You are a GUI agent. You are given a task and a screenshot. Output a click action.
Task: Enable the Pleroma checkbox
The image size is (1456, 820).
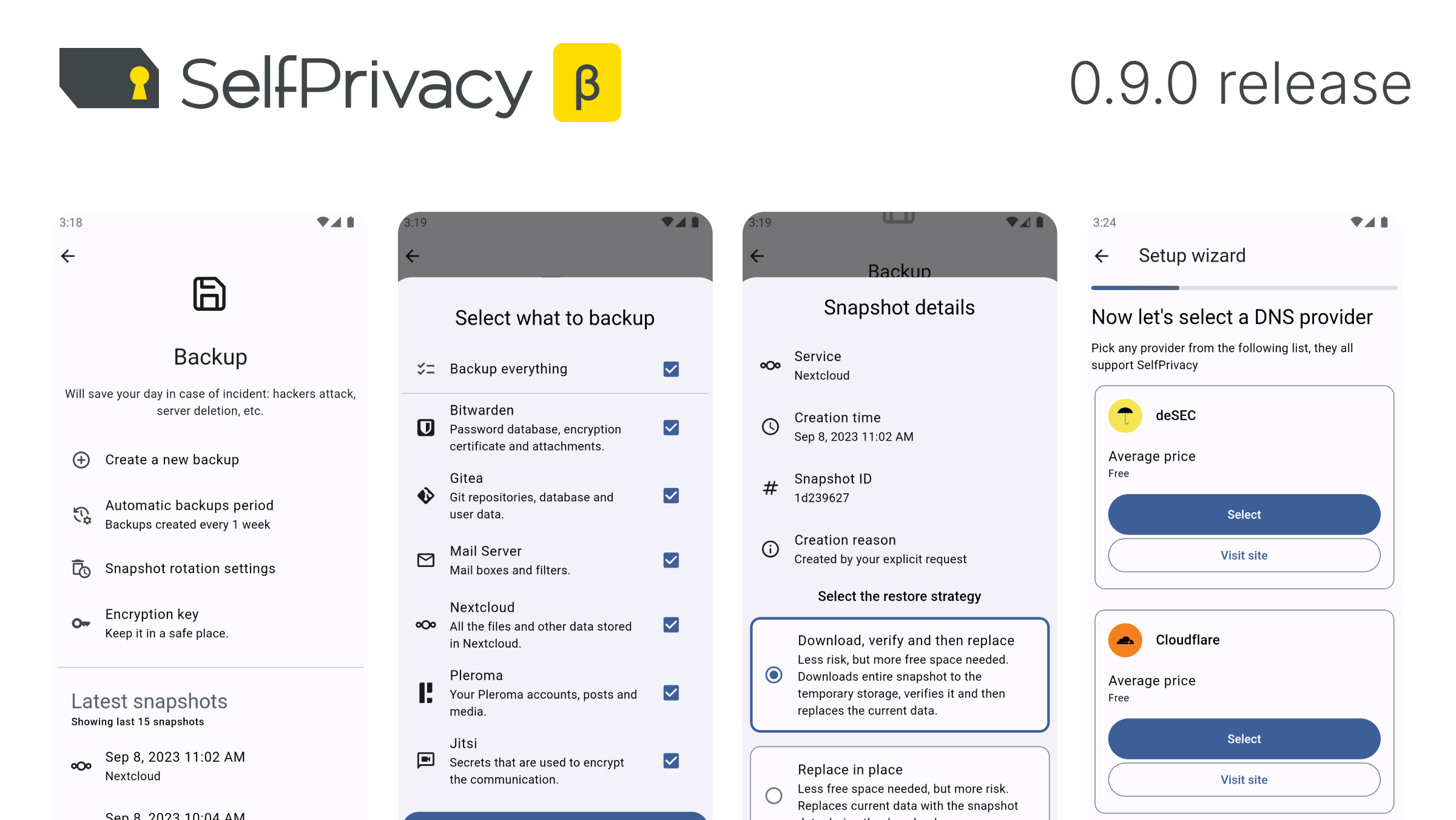[x=670, y=693]
